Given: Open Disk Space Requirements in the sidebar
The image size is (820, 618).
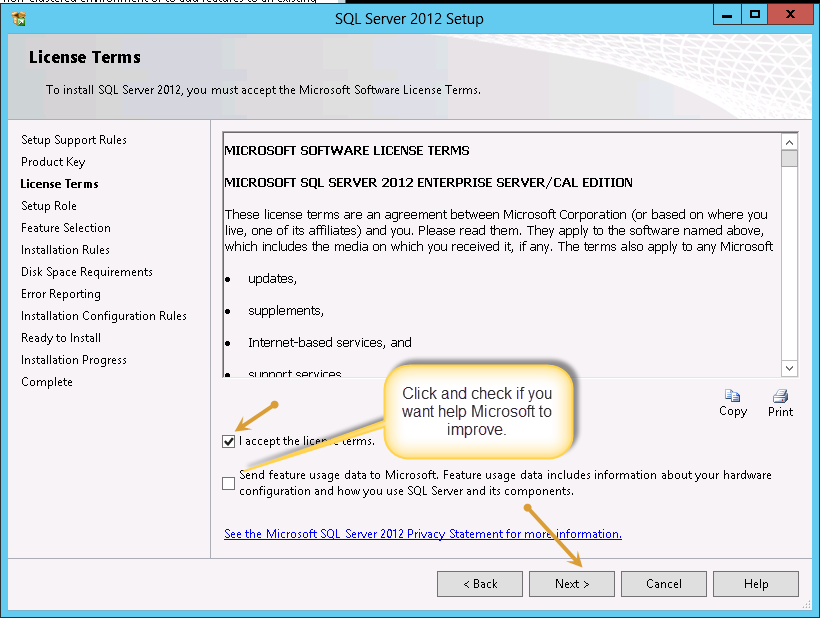Looking at the screenshot, I should point(86,271).
